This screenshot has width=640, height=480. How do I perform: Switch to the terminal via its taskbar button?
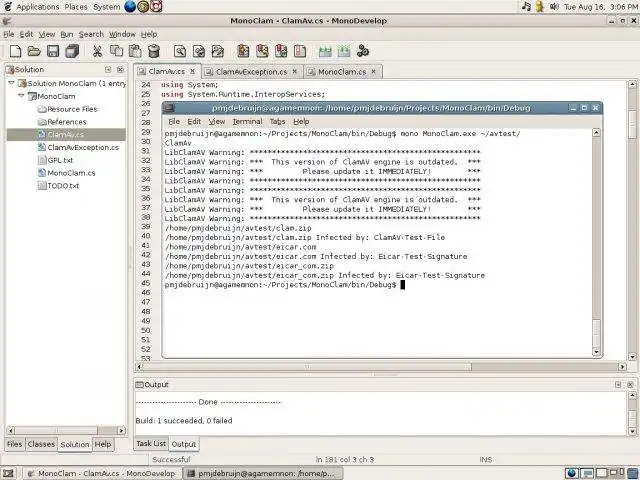click(262, 473)
